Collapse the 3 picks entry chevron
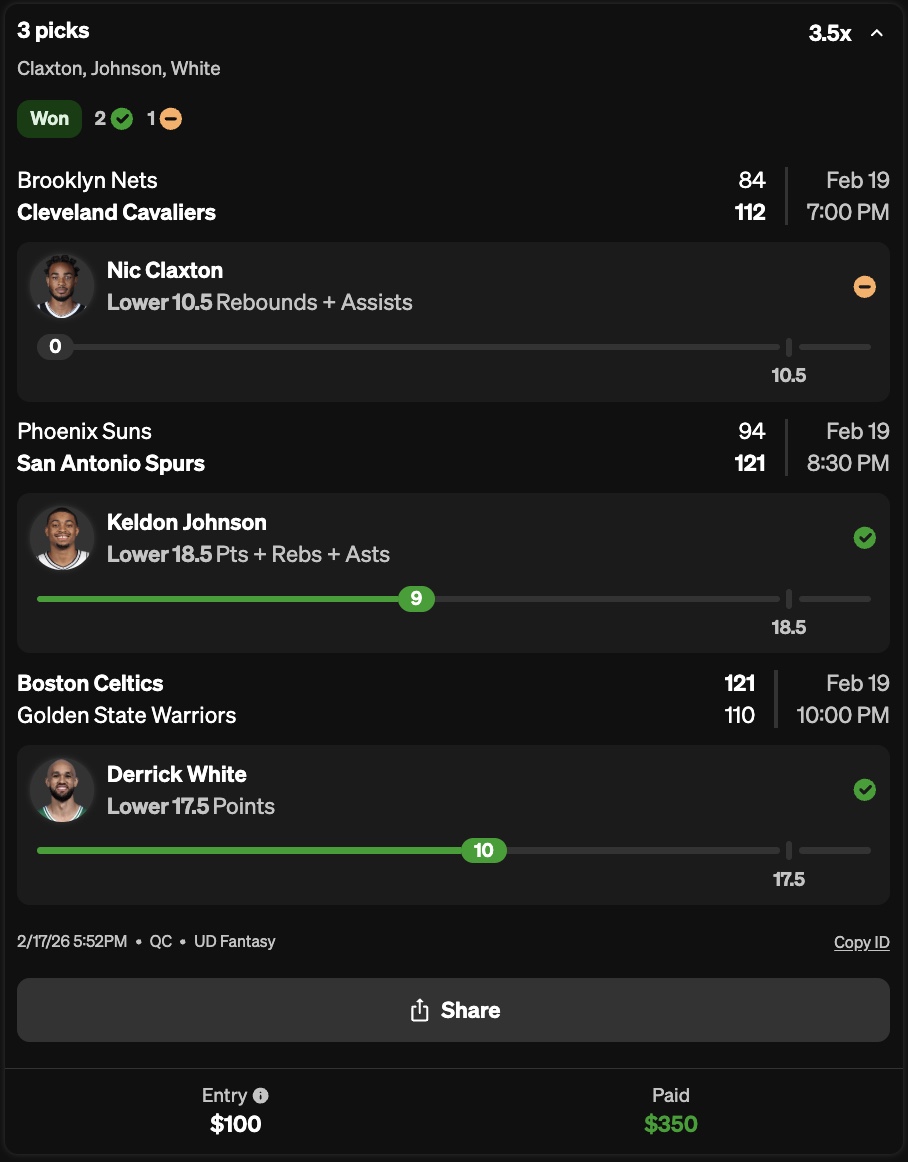Screen dimensions: 908x1162 [x=877, y=34]
